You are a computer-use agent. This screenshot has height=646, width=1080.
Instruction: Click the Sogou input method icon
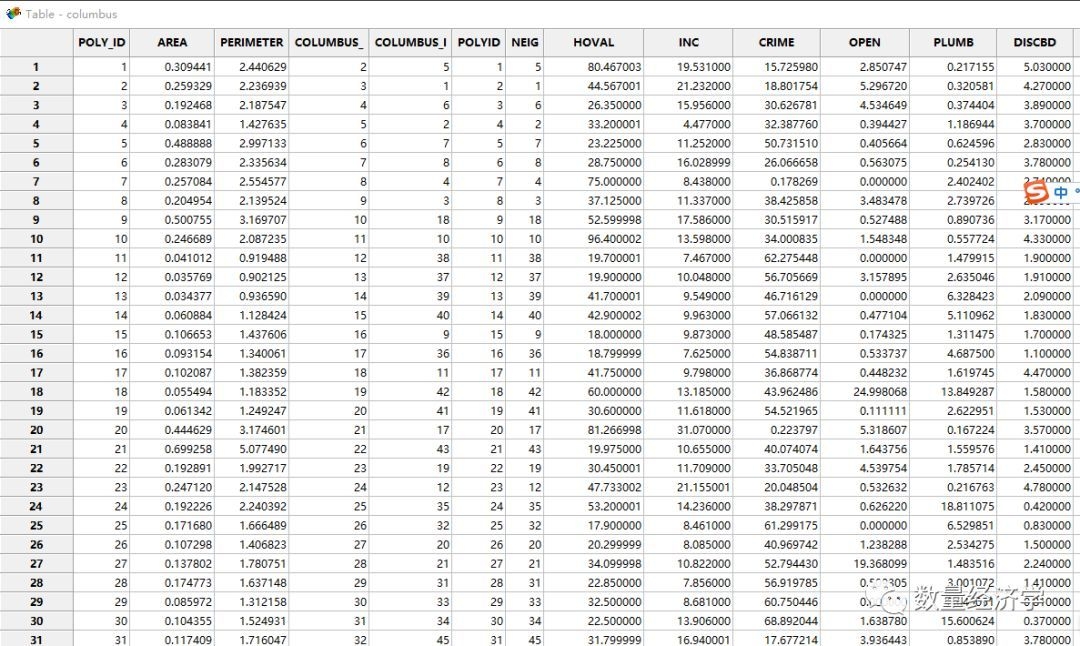point(1036,192)
